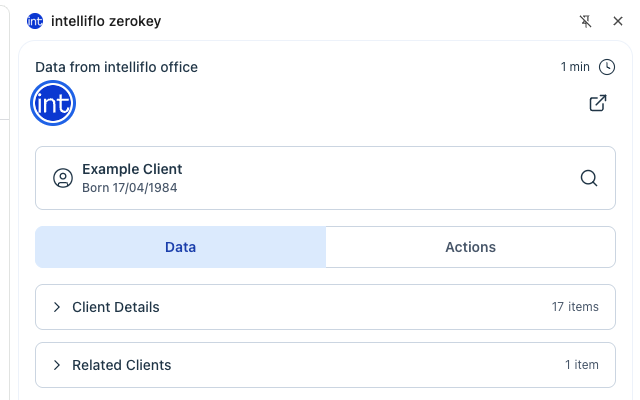Switch to the Actions tab
640x400 pixels.
470,247
